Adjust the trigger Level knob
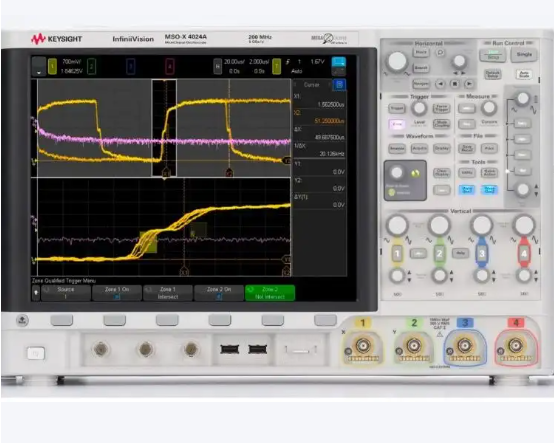Screen dimensions: 554x443 point(419,108)
